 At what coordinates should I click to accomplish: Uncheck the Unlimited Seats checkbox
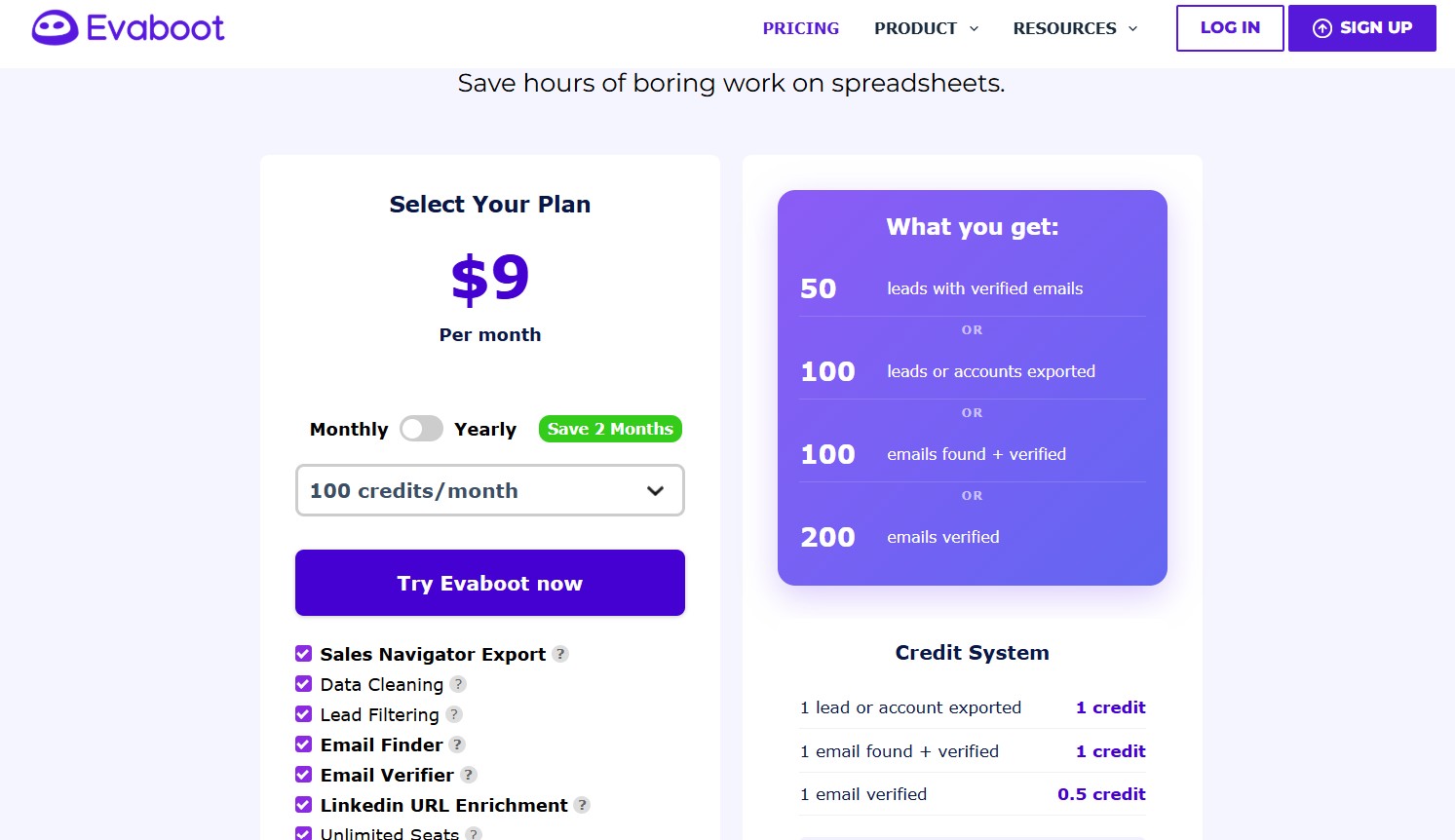[303, 834]
